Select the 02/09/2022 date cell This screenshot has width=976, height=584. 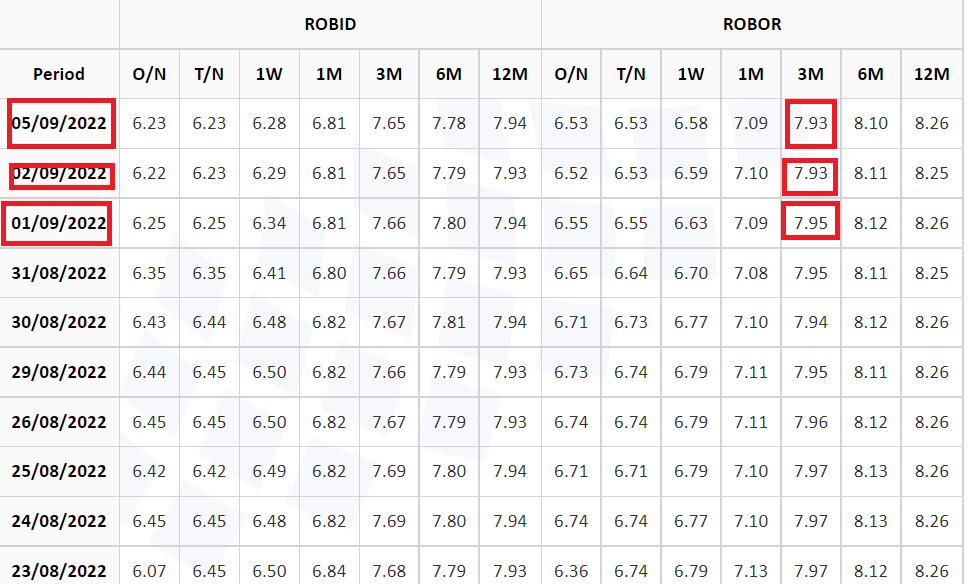coord(59,173)
